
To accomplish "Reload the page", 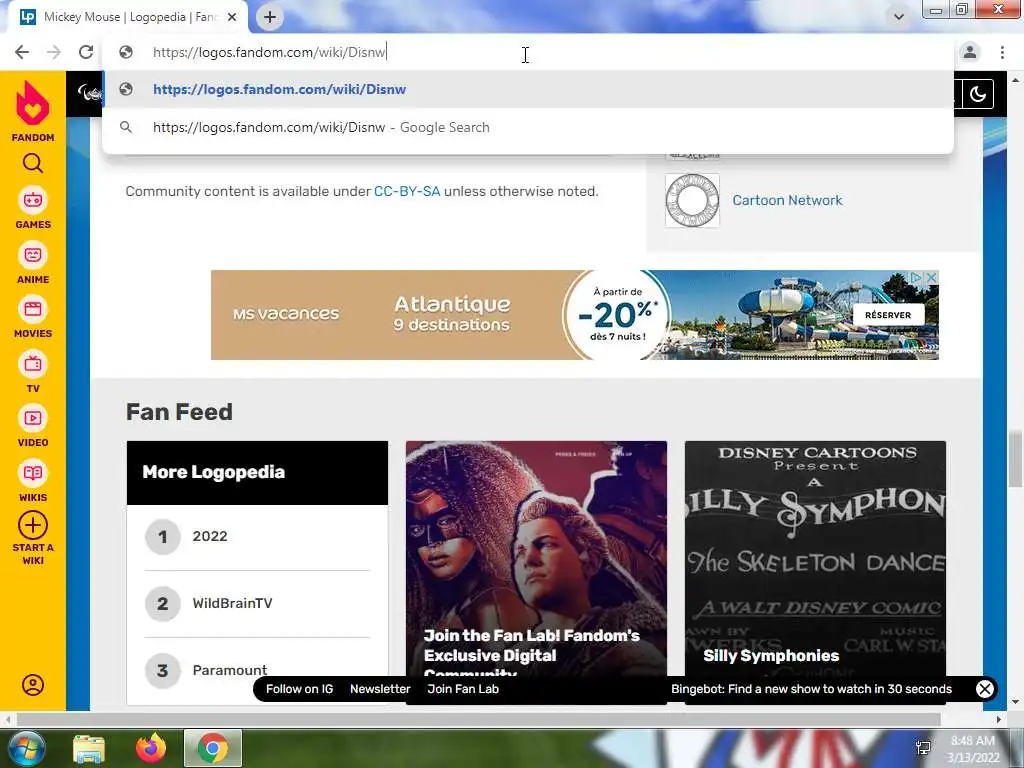I will 86,52.
